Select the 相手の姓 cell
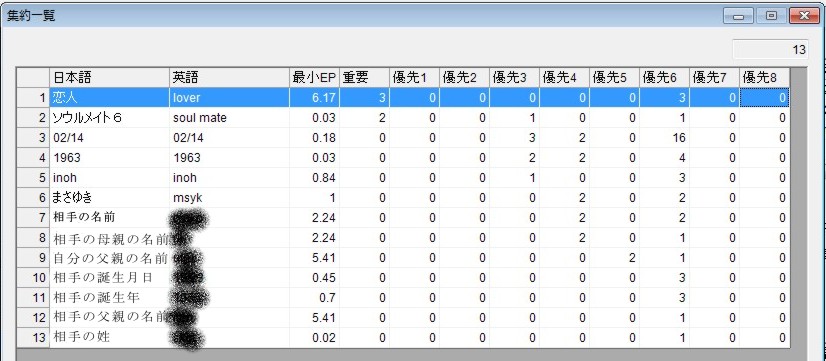The height and width of the screenshot is (361, 826). click(x=110, y=338)
